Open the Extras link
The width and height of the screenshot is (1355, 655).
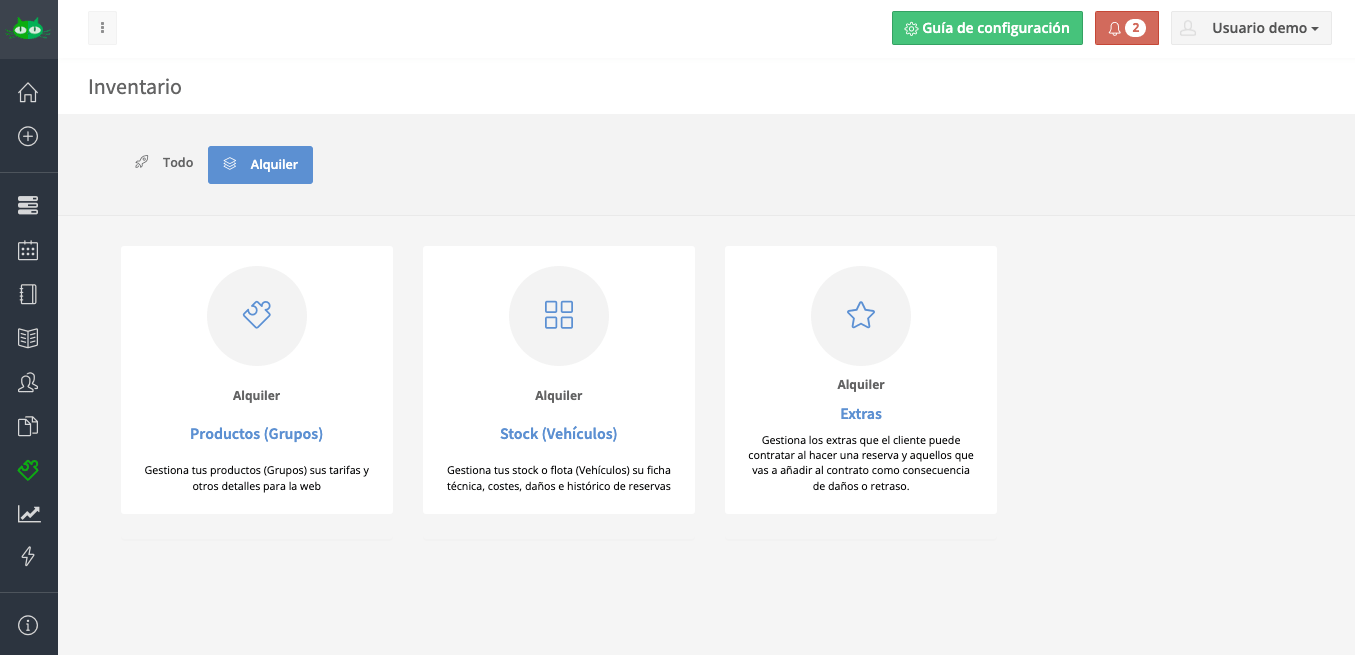click(x=861, y=414)
